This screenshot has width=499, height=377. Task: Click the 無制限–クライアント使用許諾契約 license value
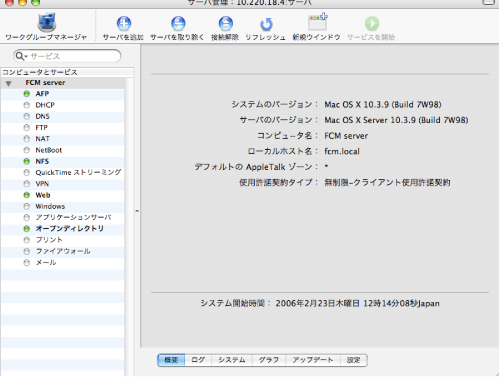(387, 182)
